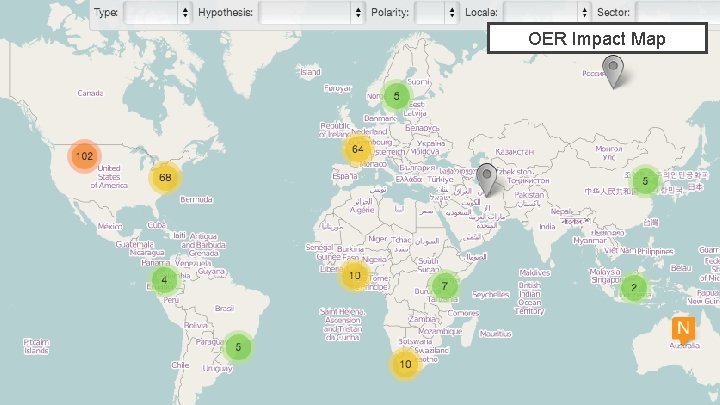Click the Brasil map label
720x405 pixels.
coord(224,308)
